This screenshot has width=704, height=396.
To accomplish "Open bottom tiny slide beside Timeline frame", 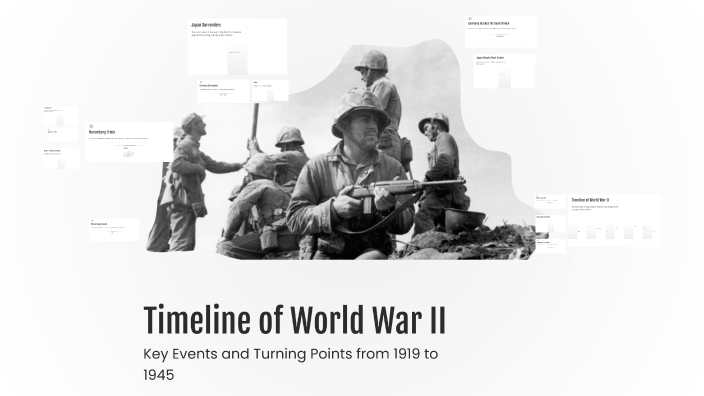I will 551,246.
